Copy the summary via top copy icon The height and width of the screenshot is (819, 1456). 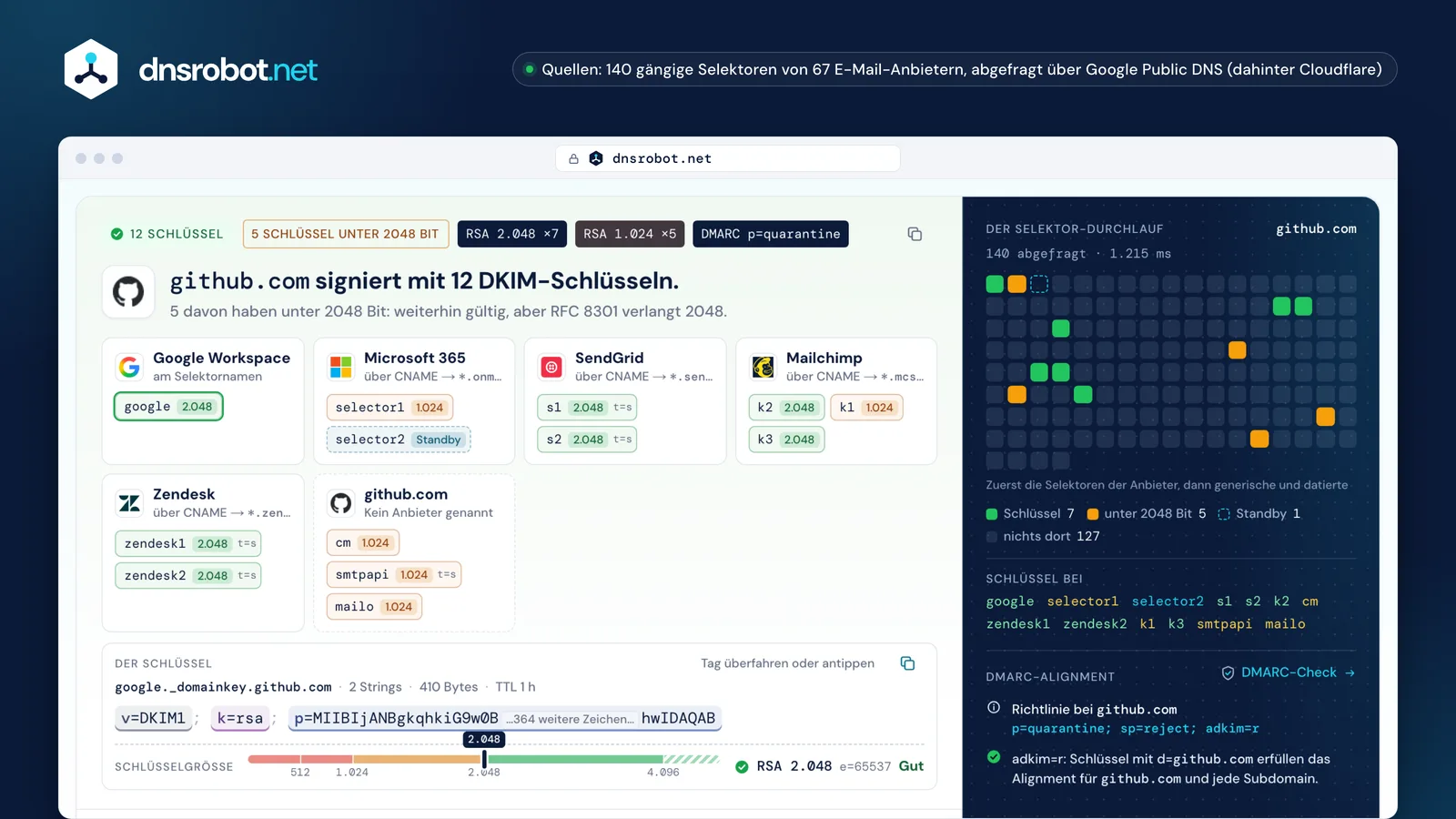915,234
